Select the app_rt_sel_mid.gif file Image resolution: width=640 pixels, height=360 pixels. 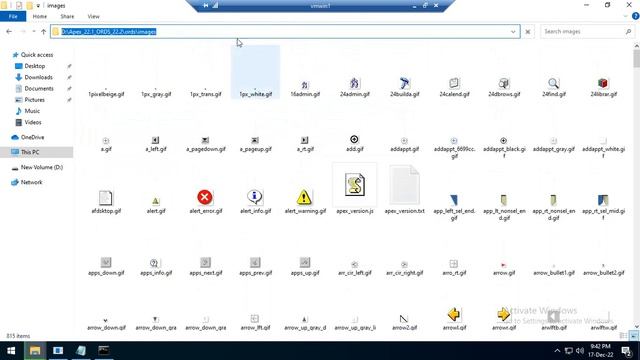603,200
